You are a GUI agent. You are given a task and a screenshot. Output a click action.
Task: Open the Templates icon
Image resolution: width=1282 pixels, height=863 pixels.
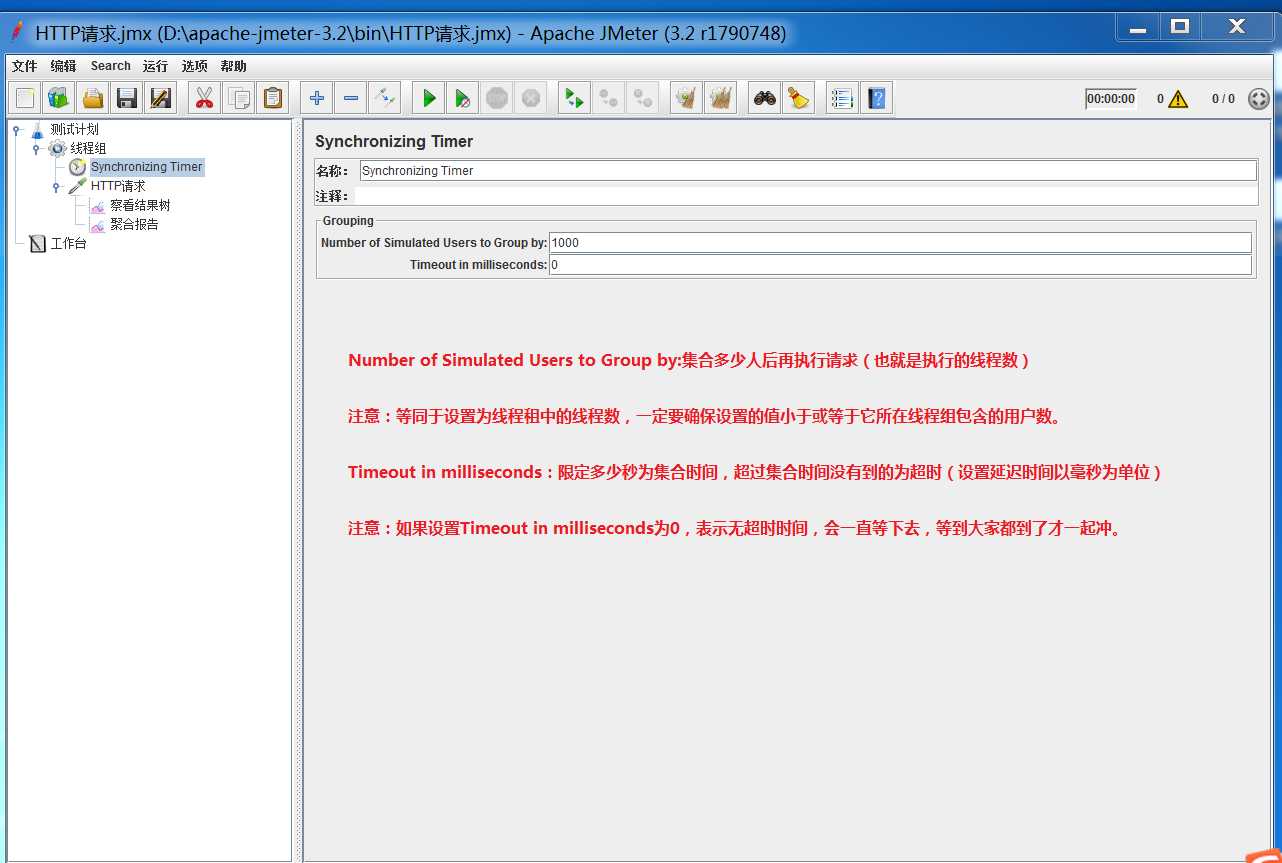click(x=59, y=98)
